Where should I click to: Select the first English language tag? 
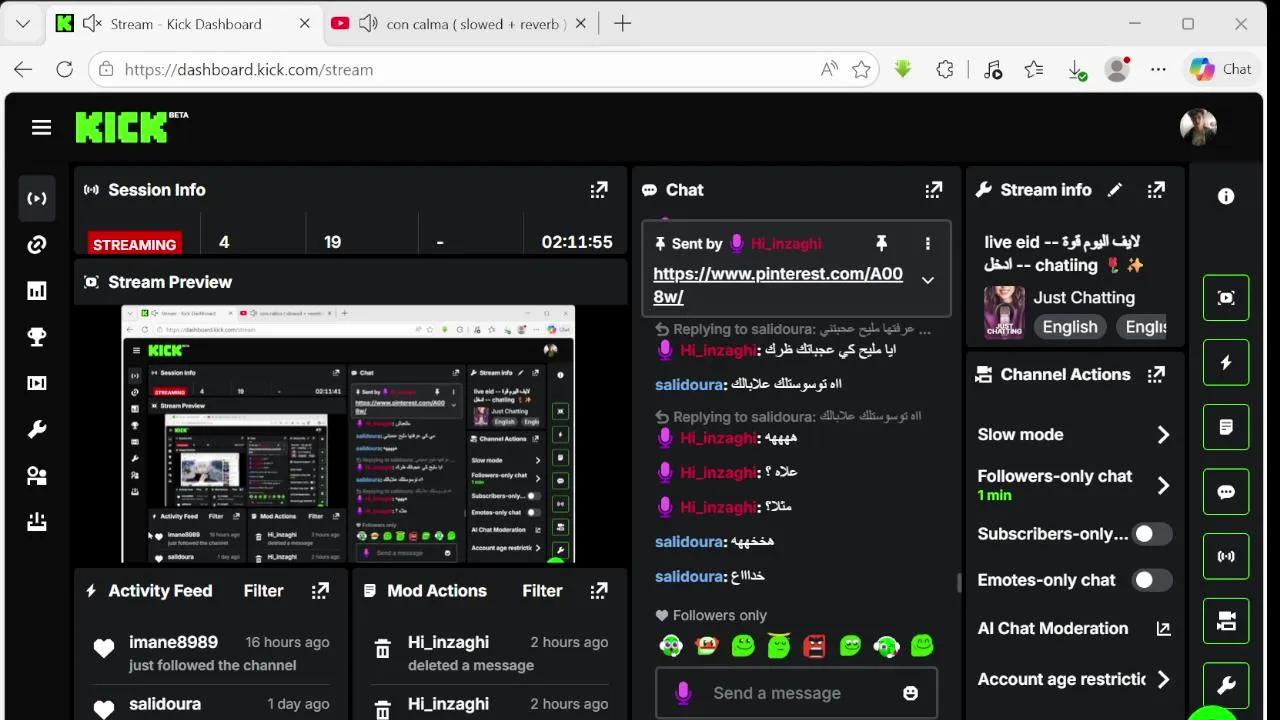[1070, 327]
